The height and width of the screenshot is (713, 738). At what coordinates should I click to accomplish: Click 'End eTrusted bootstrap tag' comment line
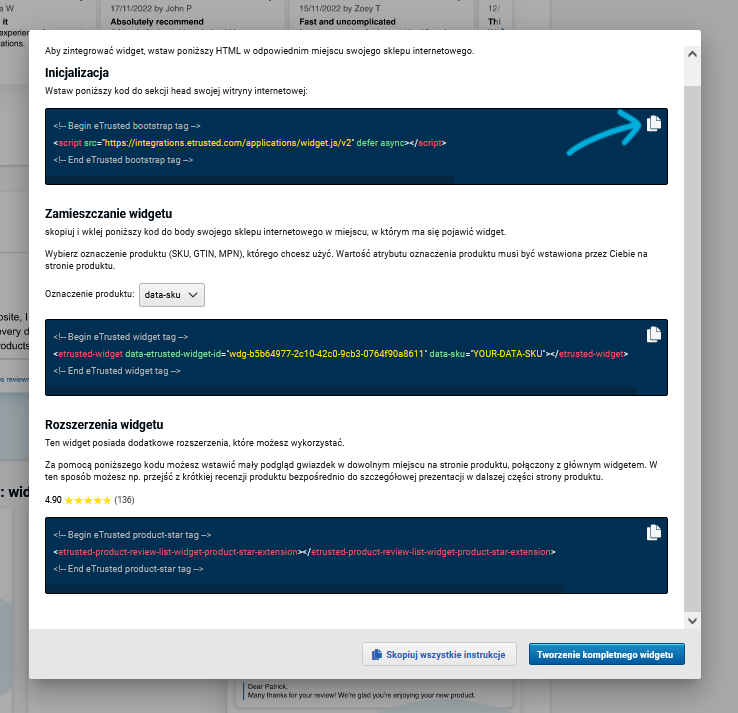point(123,160)
